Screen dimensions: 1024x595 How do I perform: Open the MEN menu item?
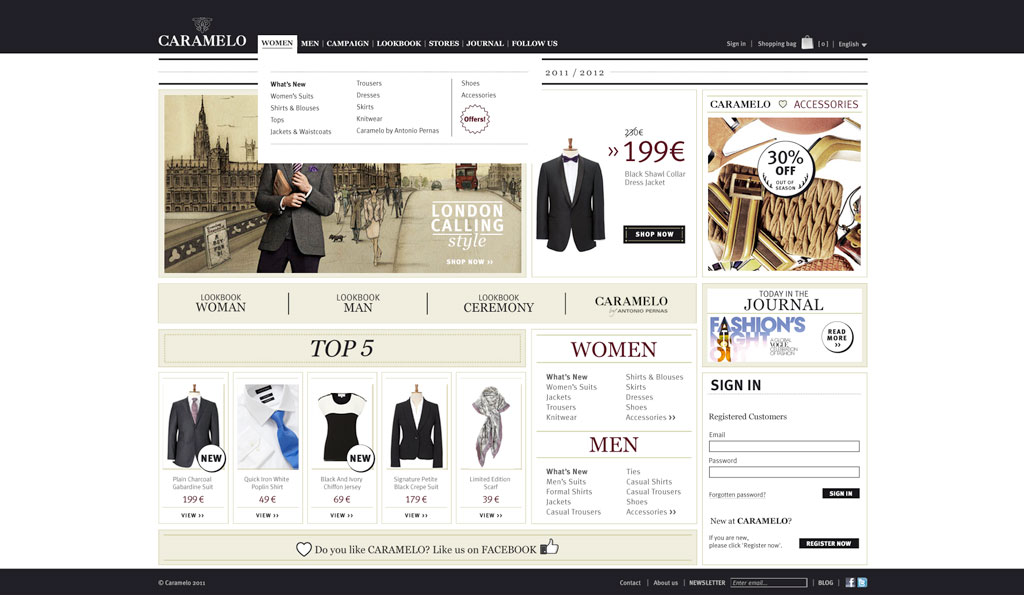pos(310,44)
